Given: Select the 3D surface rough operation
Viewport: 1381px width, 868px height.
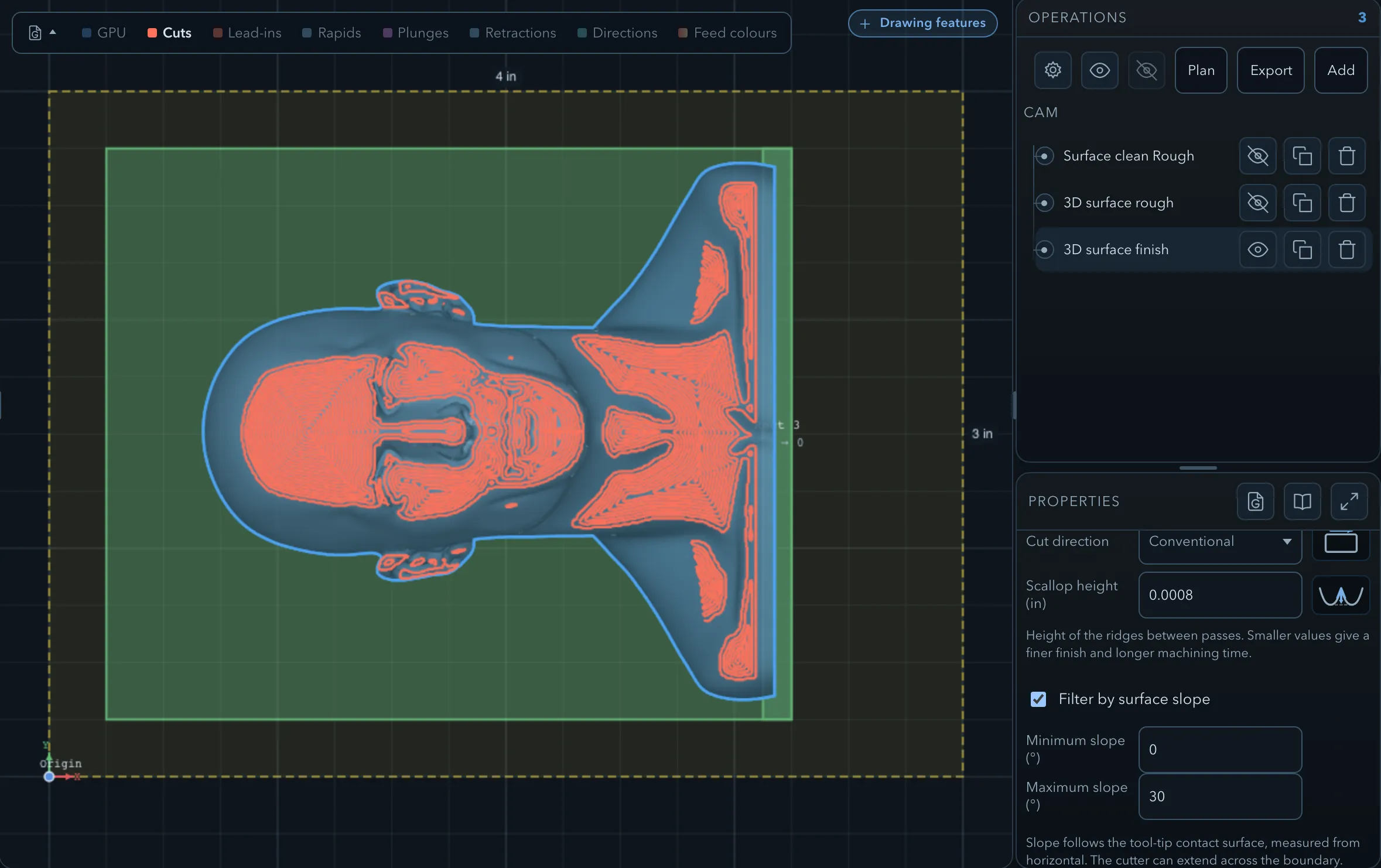Looking at the screenshot, I should click(1118, 203).
